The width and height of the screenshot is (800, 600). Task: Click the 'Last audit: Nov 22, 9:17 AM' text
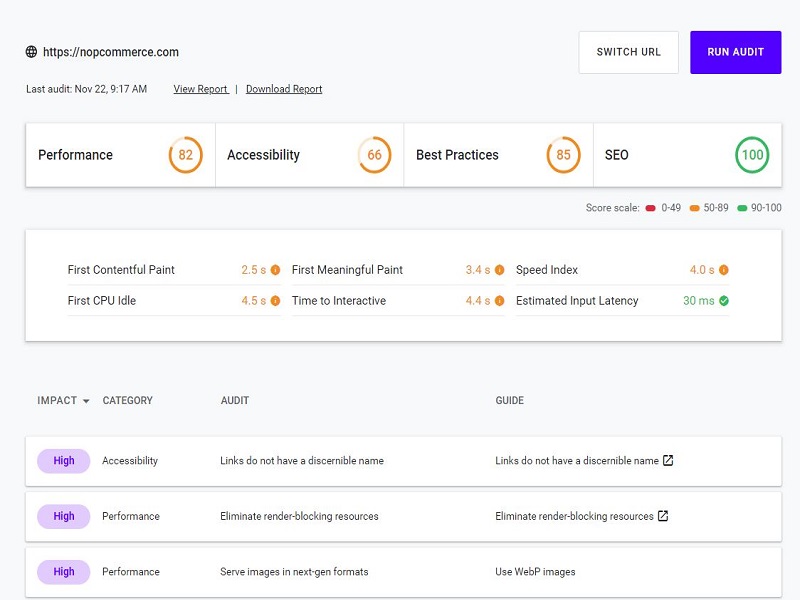86,89
